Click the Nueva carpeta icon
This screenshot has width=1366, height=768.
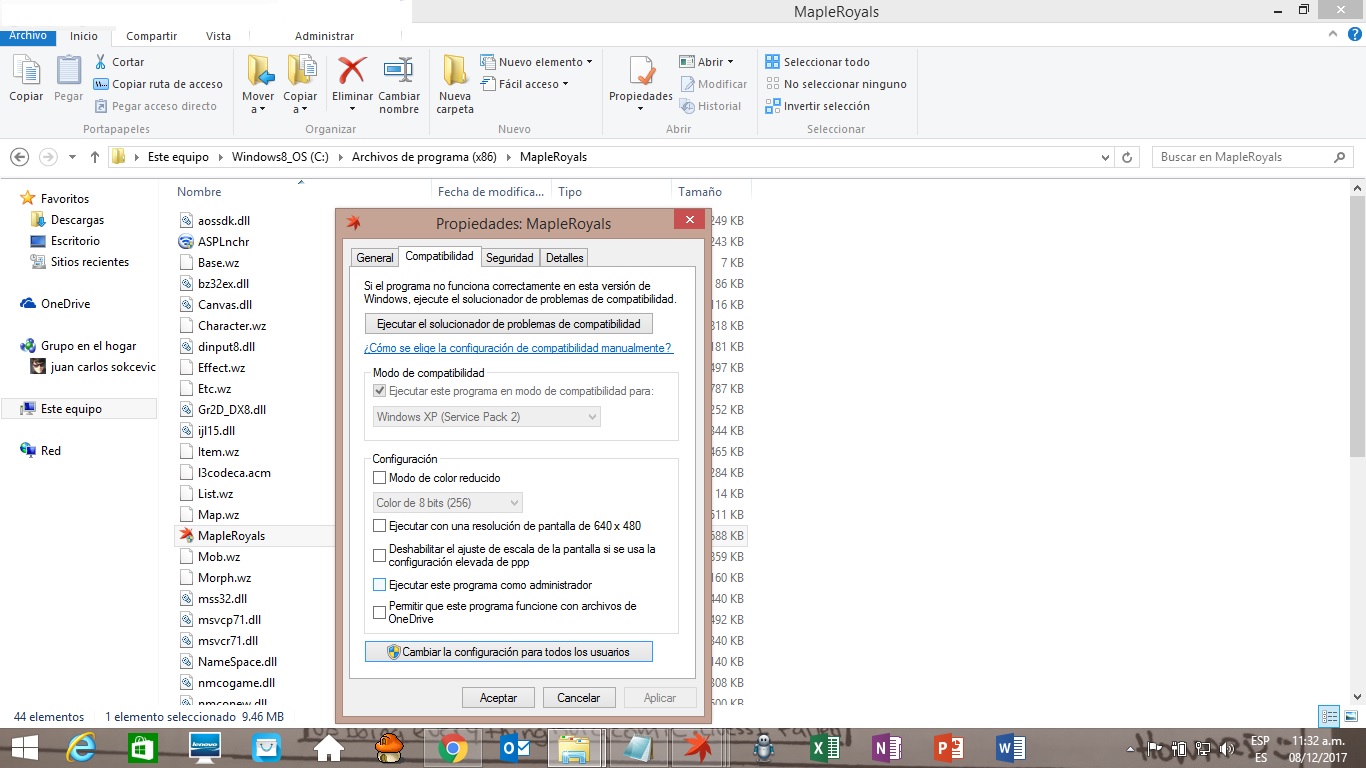click(x=455, y=73)
